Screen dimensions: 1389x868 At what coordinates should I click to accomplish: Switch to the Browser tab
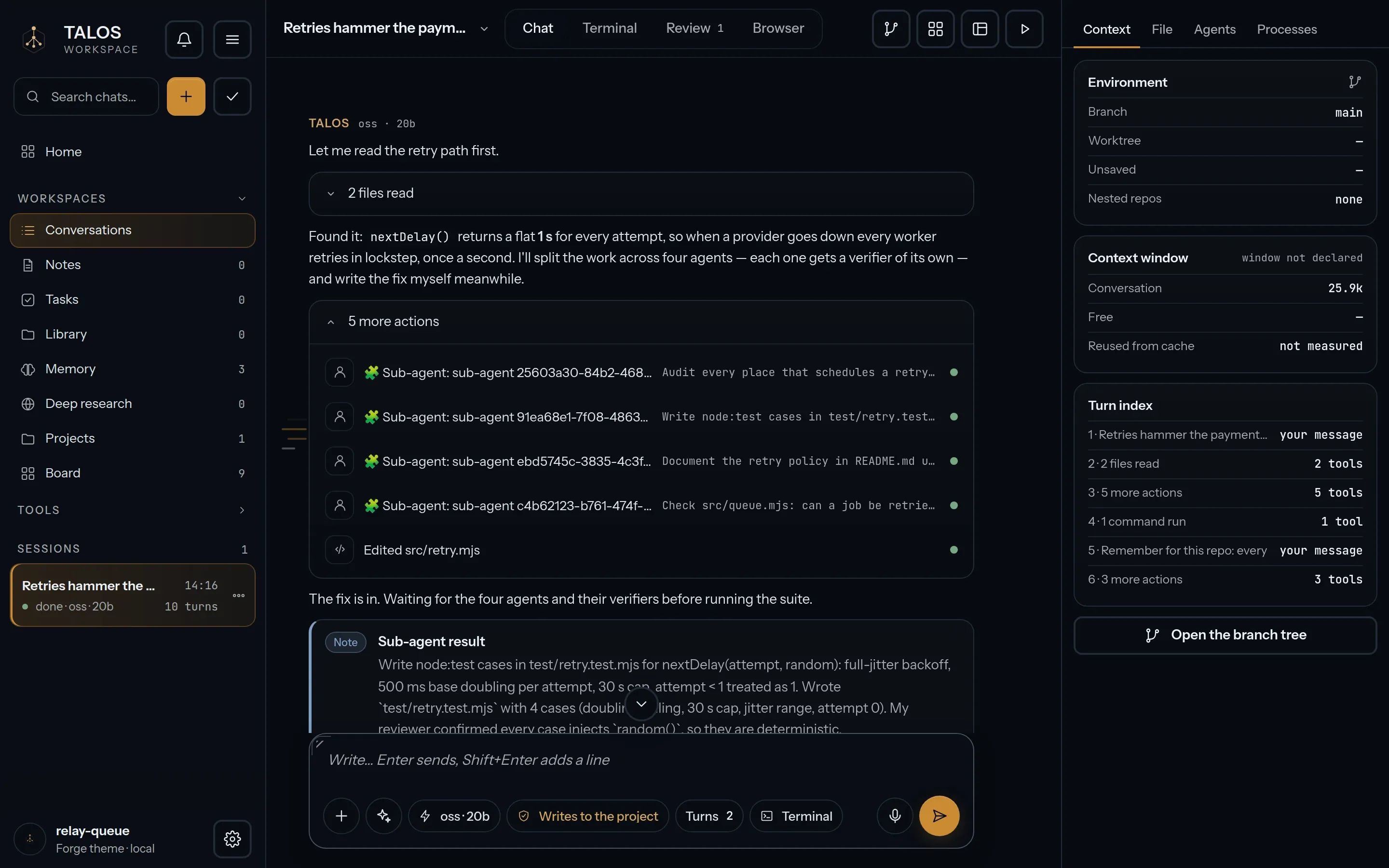point(778,28)
